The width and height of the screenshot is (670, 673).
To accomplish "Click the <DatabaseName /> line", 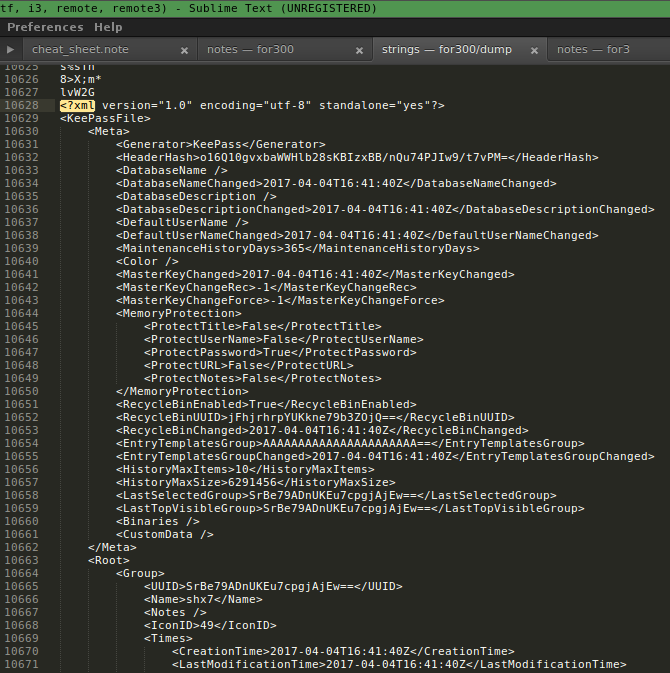I will click(172, 170).
